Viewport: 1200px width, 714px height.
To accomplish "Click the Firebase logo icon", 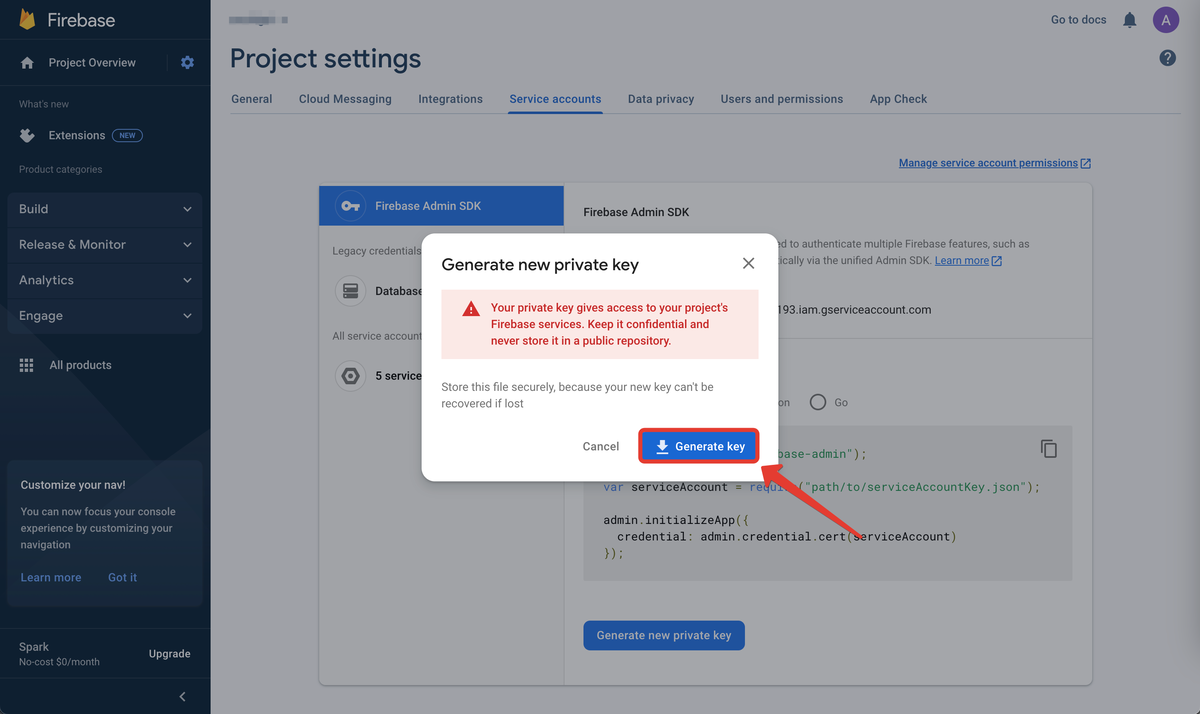I will tap(28, 20).
